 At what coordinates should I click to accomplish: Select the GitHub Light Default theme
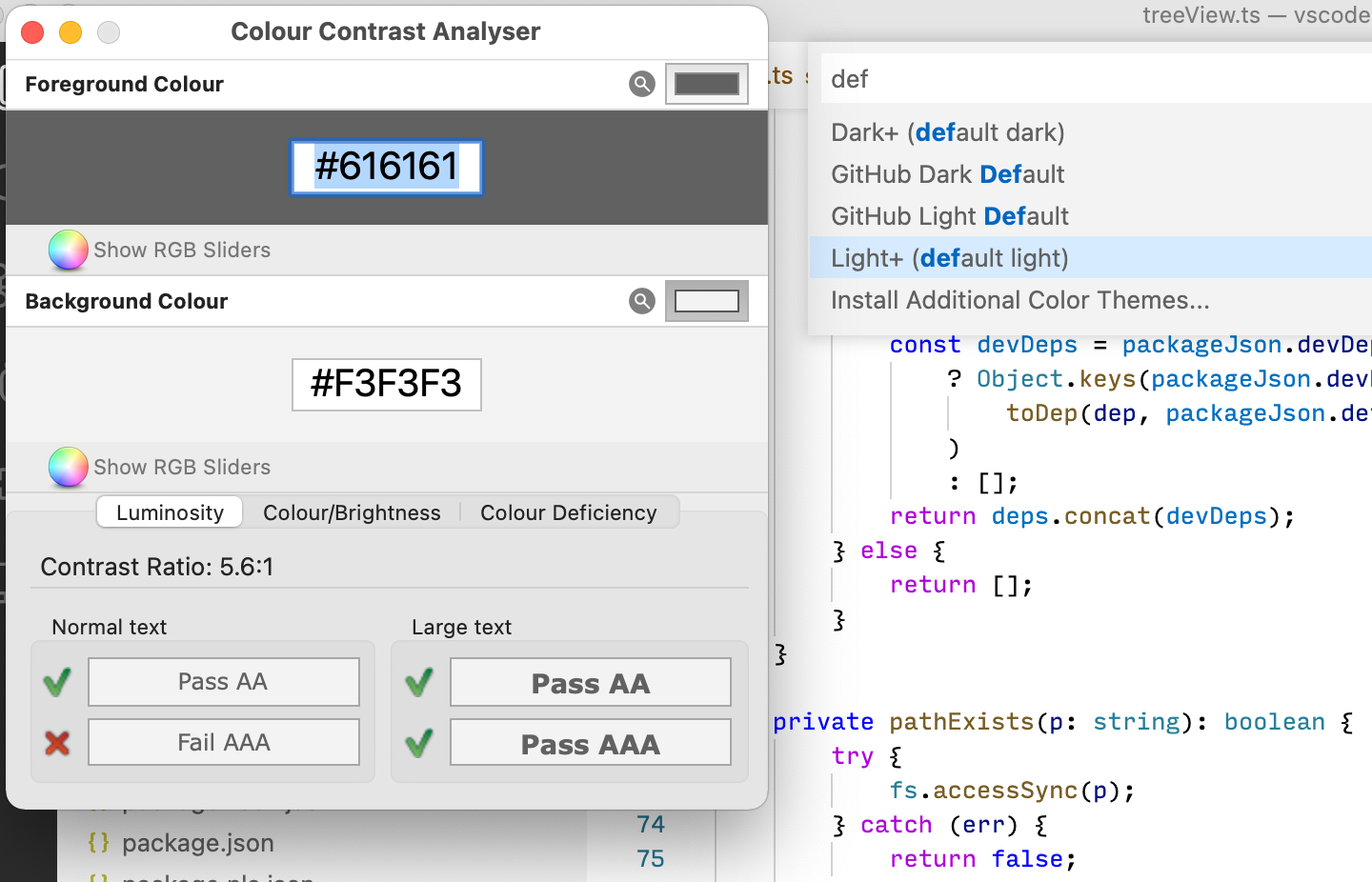1090,215
